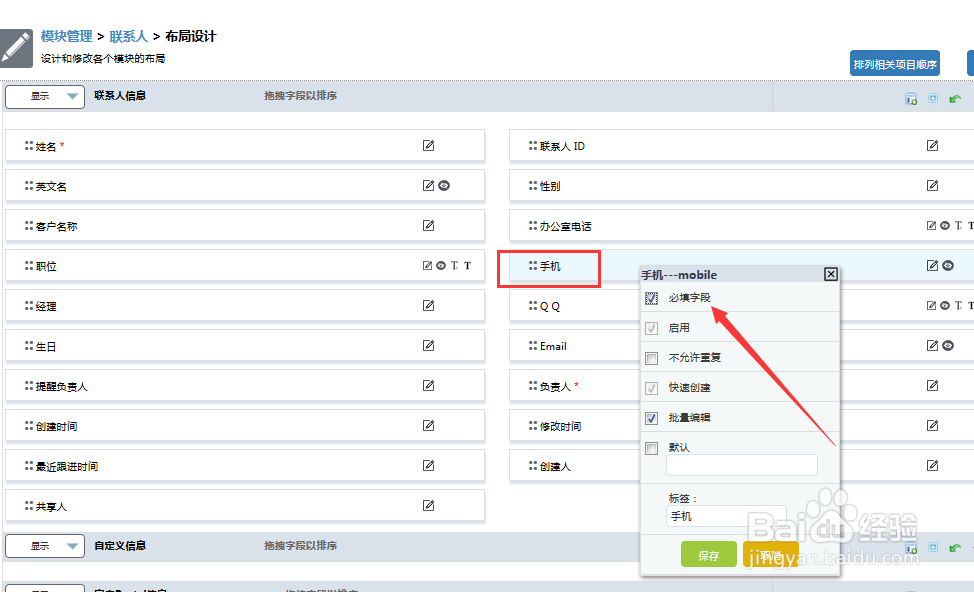Go to 联系人 breadcrumb link
This screenshot has width=974, height=592.
(x=129, y=36)
